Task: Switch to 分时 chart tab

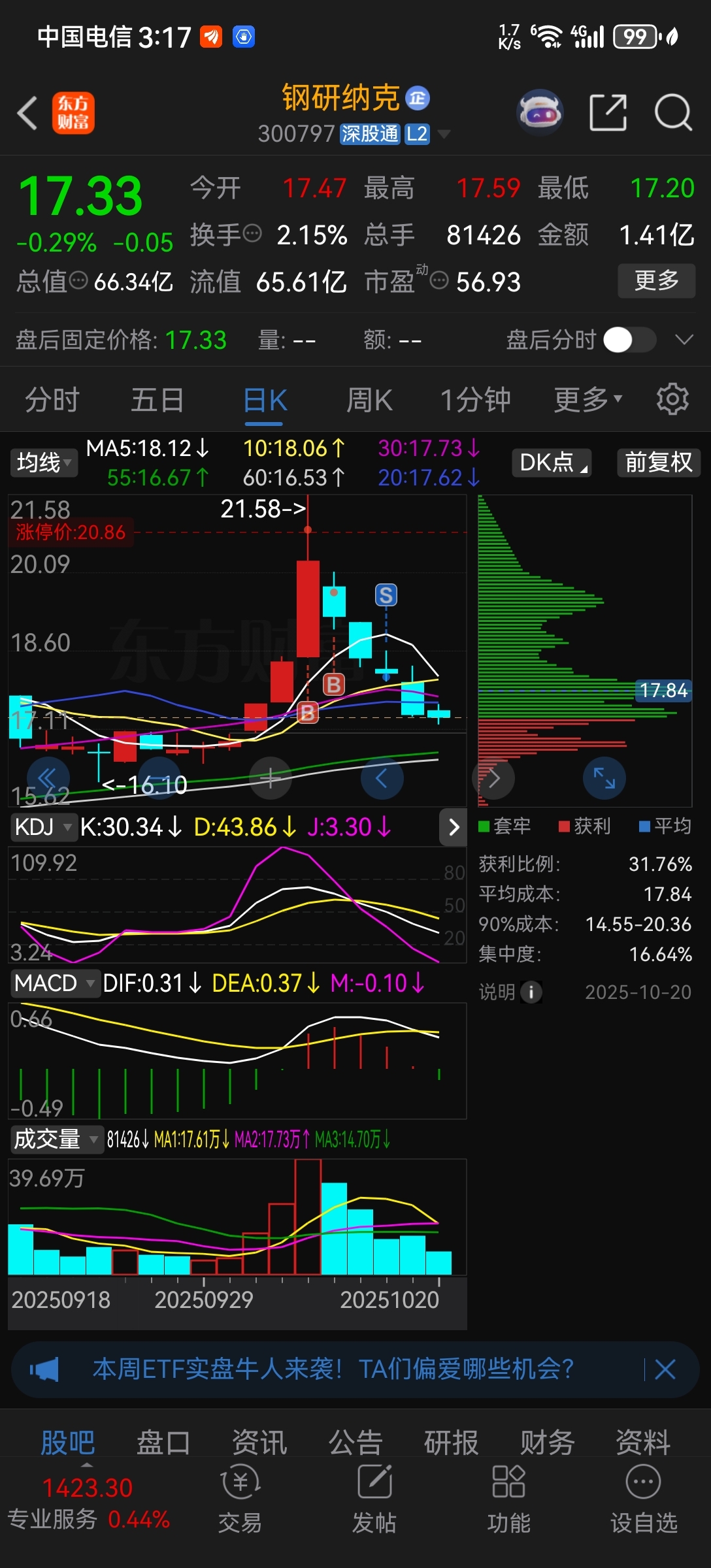Action: click(x=52, y=399)
